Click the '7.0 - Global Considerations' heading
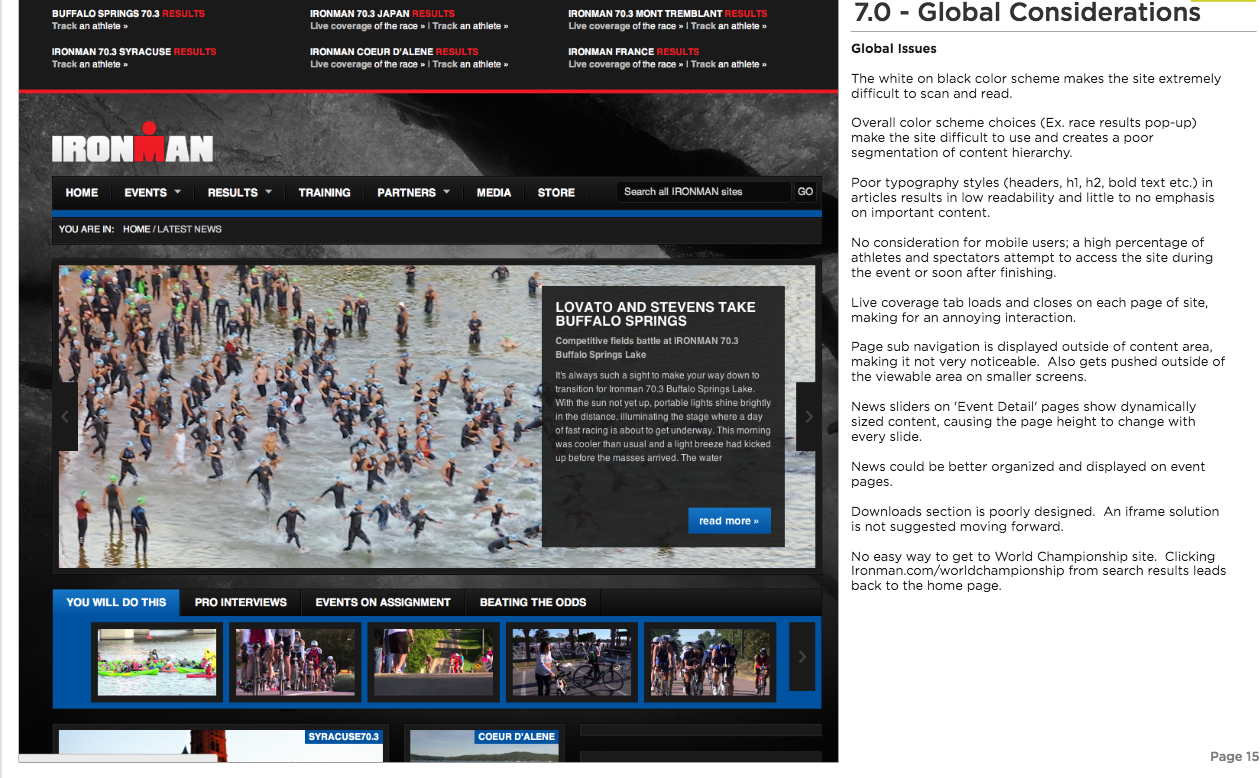Image resolution: width=1260 pixels, height=778 pixels. (x=1027, y=13)
